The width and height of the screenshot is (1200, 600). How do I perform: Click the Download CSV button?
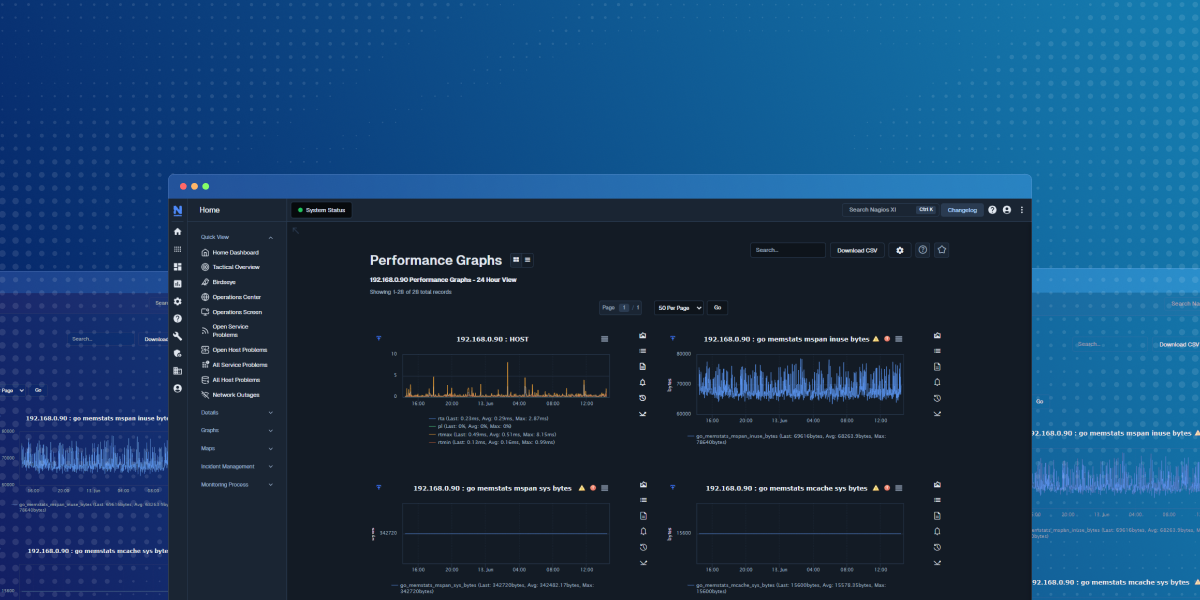click(x=856, y=250)
